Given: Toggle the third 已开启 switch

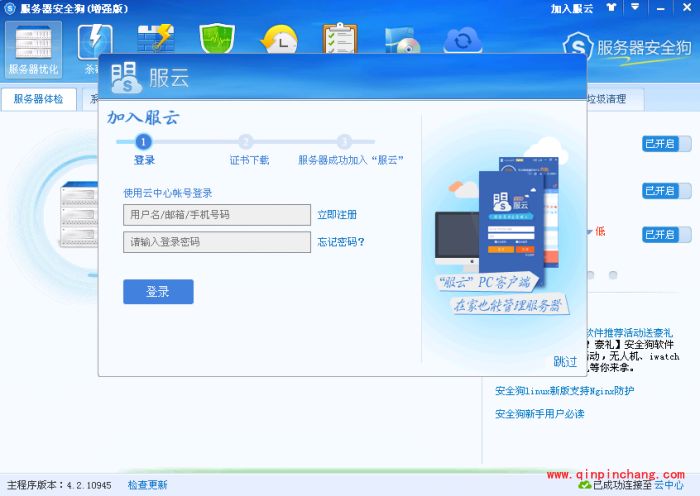Looking at the screenshot, I should tap(667, 234).
